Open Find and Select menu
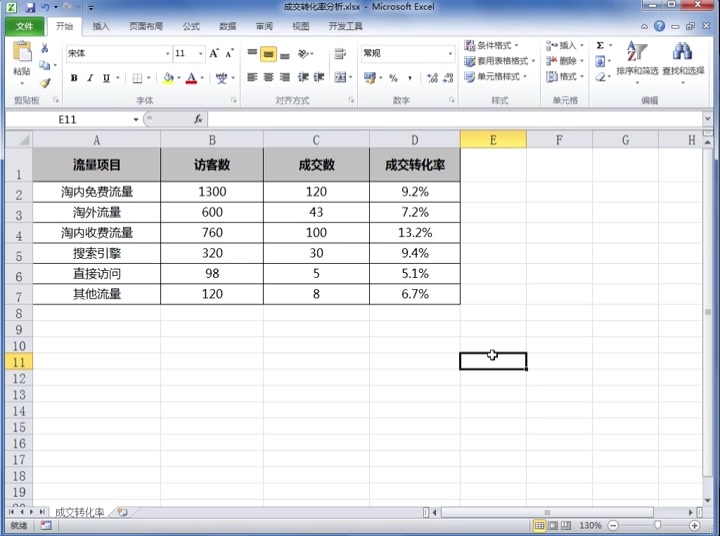 click(x=683, y=62)
